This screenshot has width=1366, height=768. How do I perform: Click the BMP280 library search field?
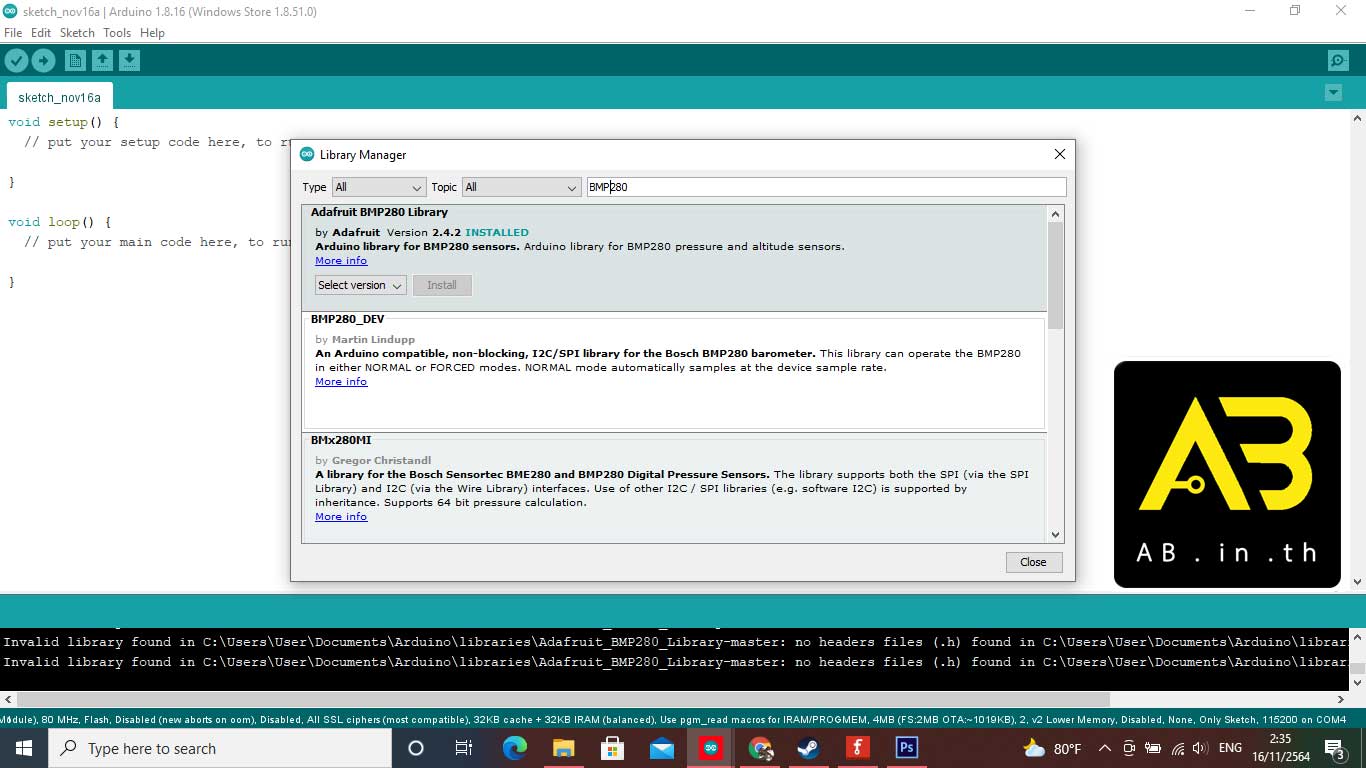tap(826, 187)
